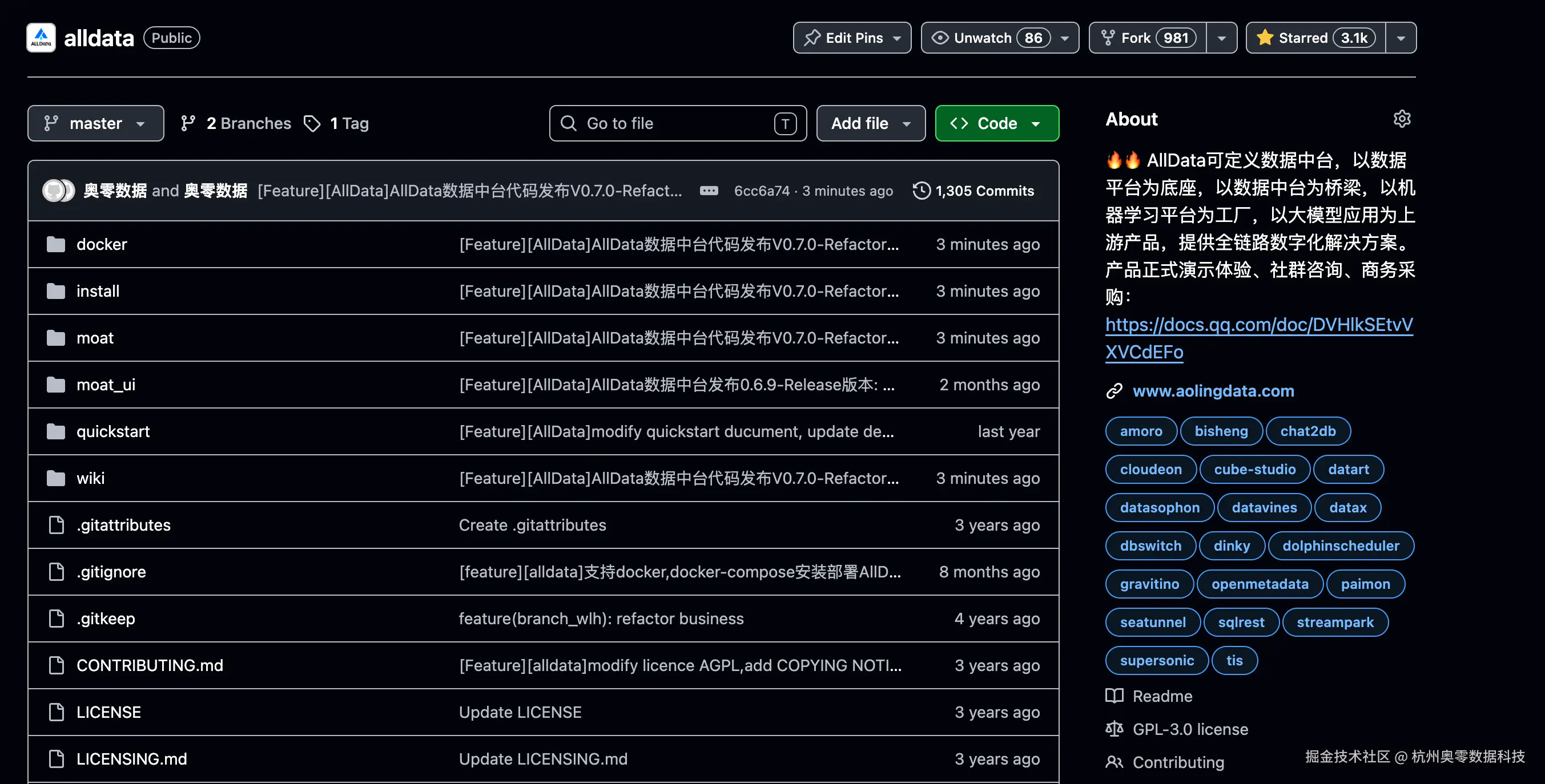
Task: Click the scales icon beside GPL-3.0 license
Action: (x=1115, y=729)
